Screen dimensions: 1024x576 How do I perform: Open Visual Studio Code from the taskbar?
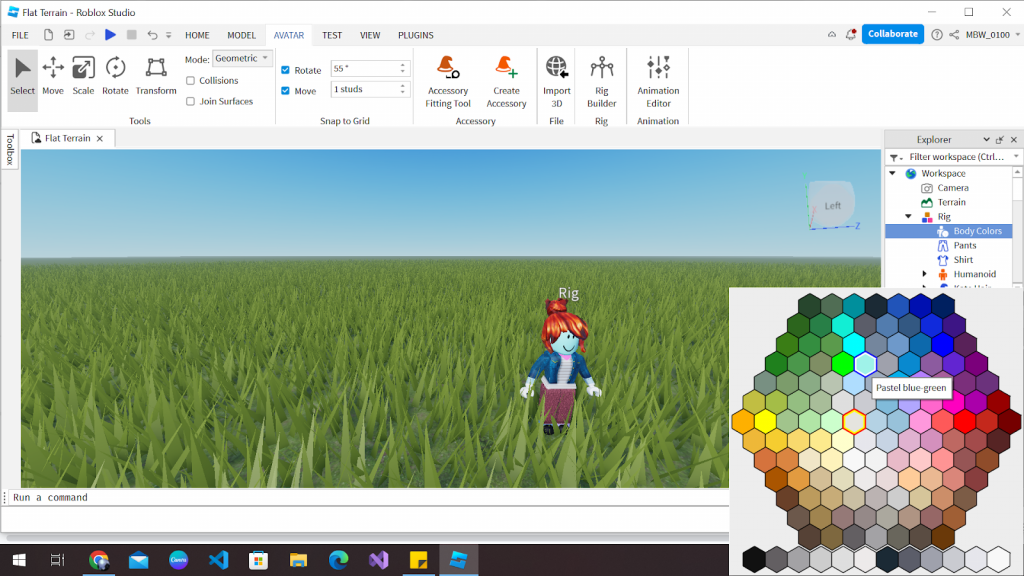(x=220, y=561)
